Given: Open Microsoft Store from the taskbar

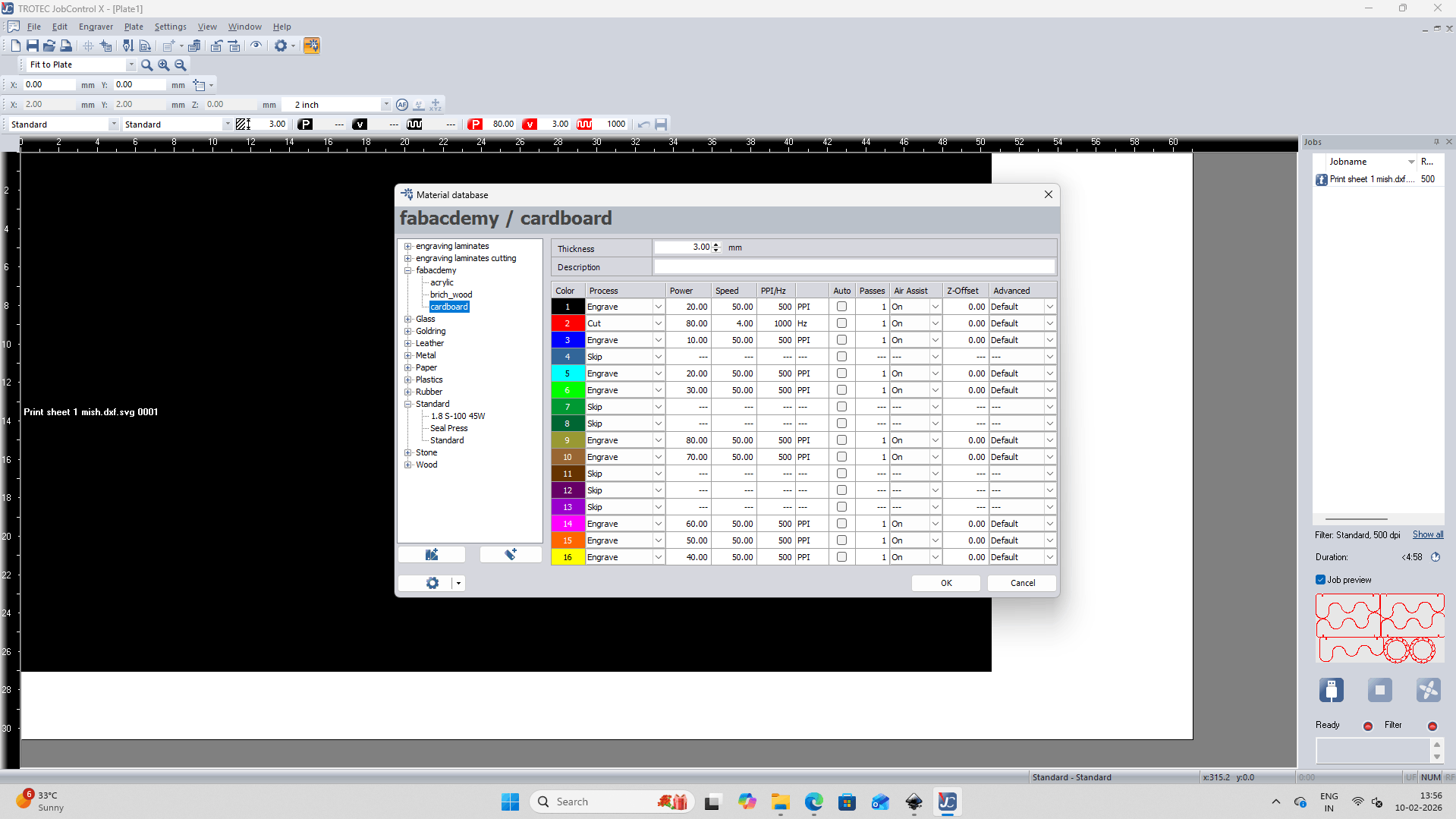Looking at the screenshot, I should (x=847, y=802).
